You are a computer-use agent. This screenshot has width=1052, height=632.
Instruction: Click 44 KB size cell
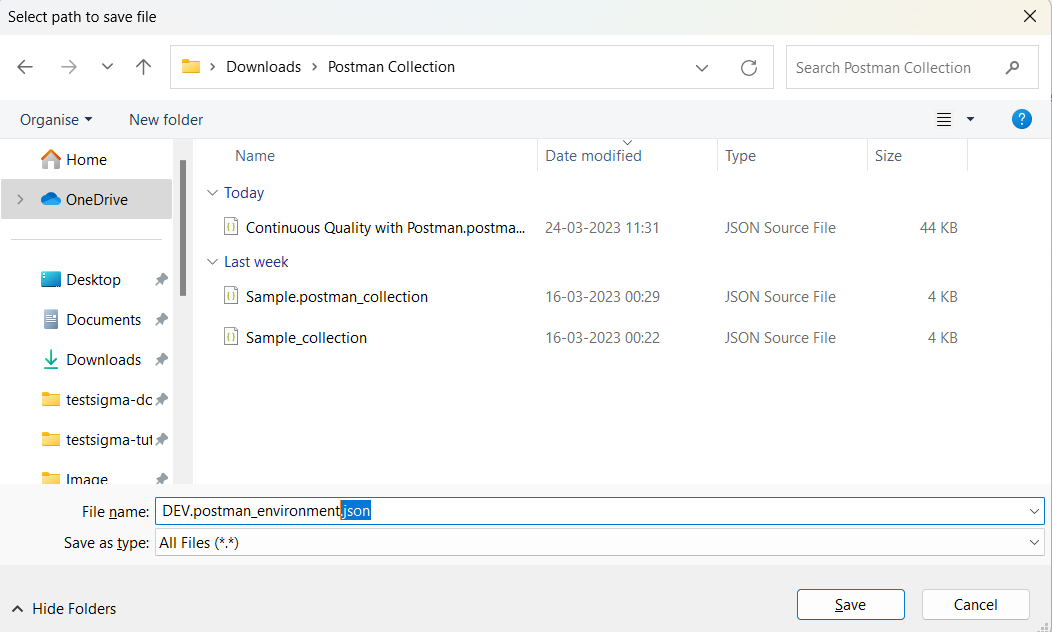pyautogui.click(x=938, y=228)
